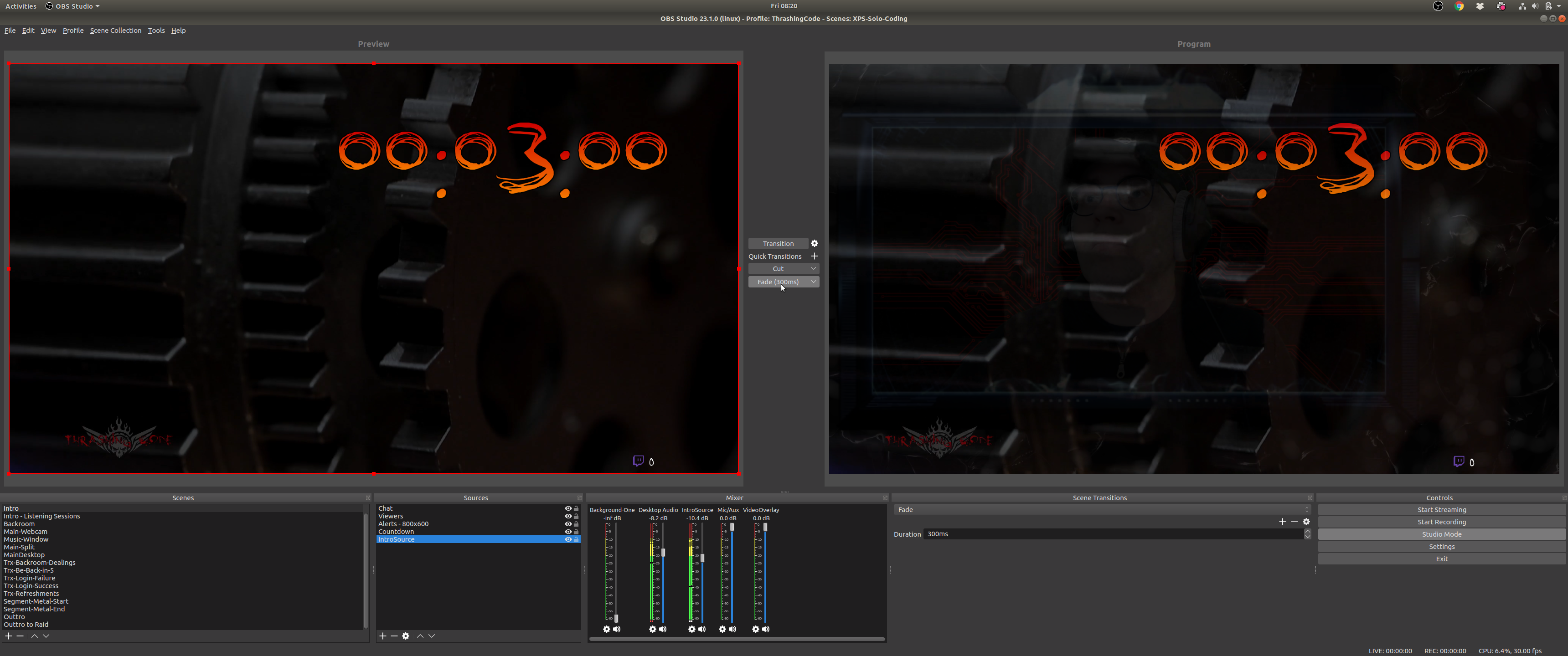1568x656 pixels.
Task: Open the File menu
Action: (10, 31)
